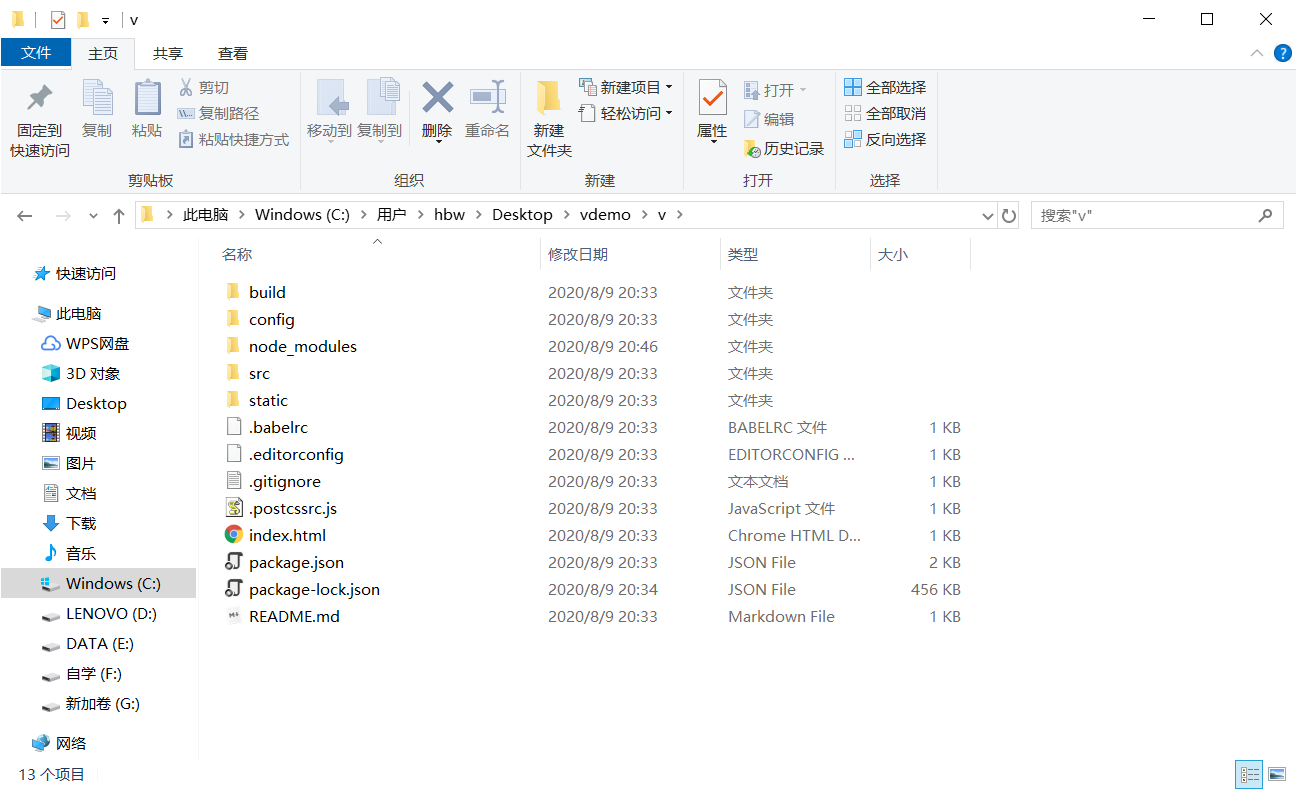
Task: Click hbw in the address path
Action: (450, 215)
